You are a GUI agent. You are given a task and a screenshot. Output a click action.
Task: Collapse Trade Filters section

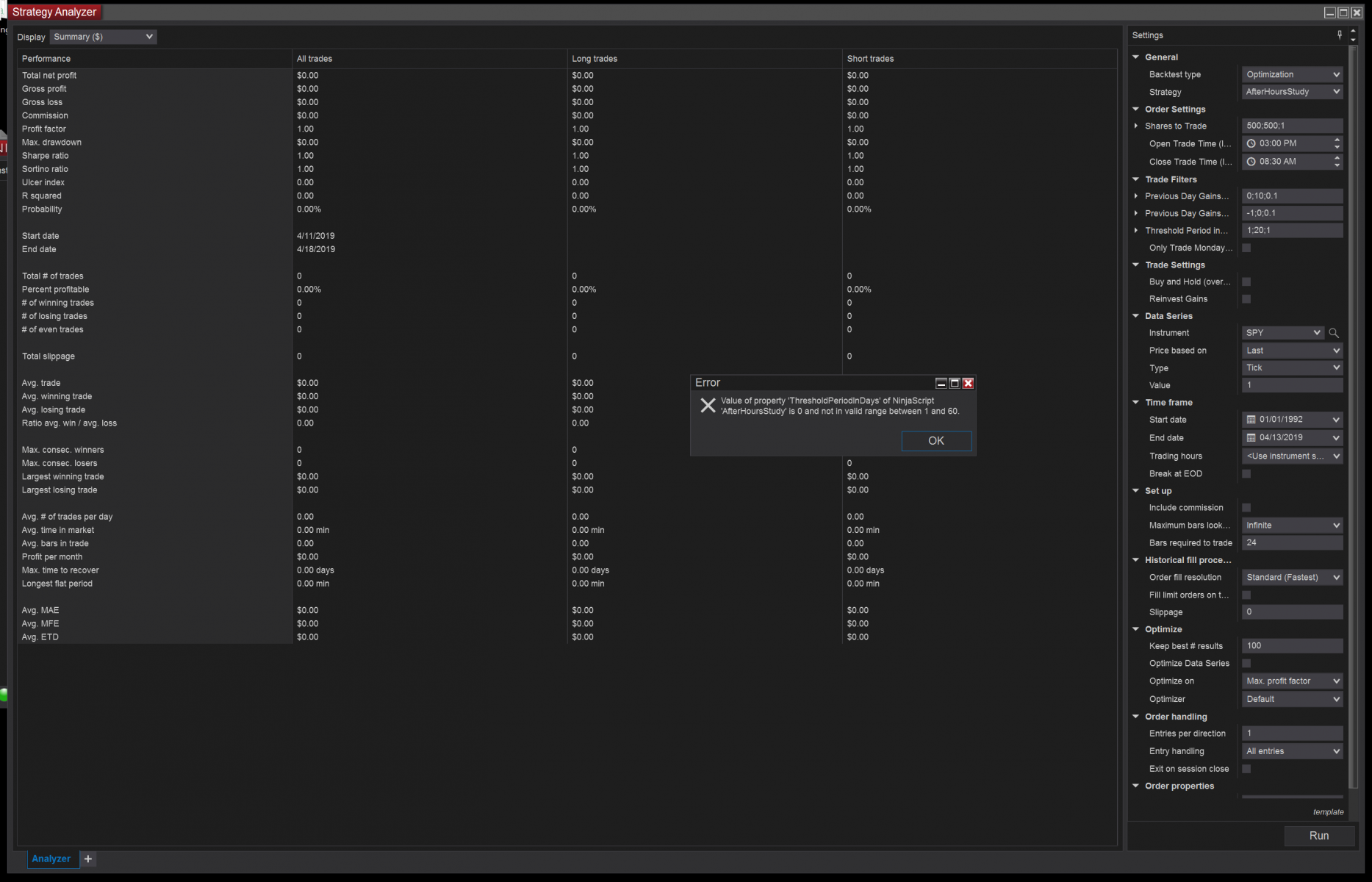pos(1136,179)
